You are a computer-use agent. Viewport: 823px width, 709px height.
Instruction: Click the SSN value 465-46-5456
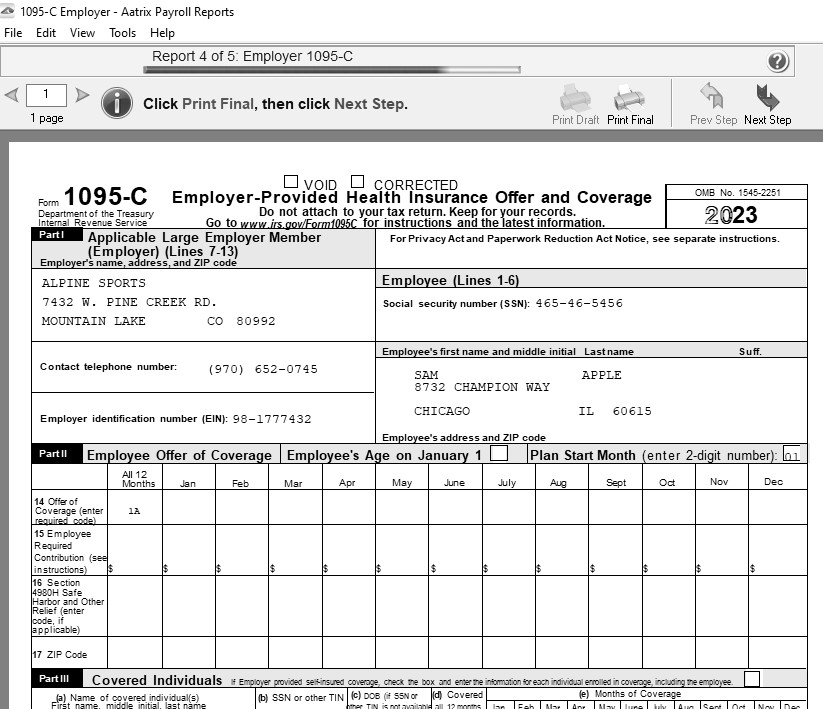[x=579, y=303]
